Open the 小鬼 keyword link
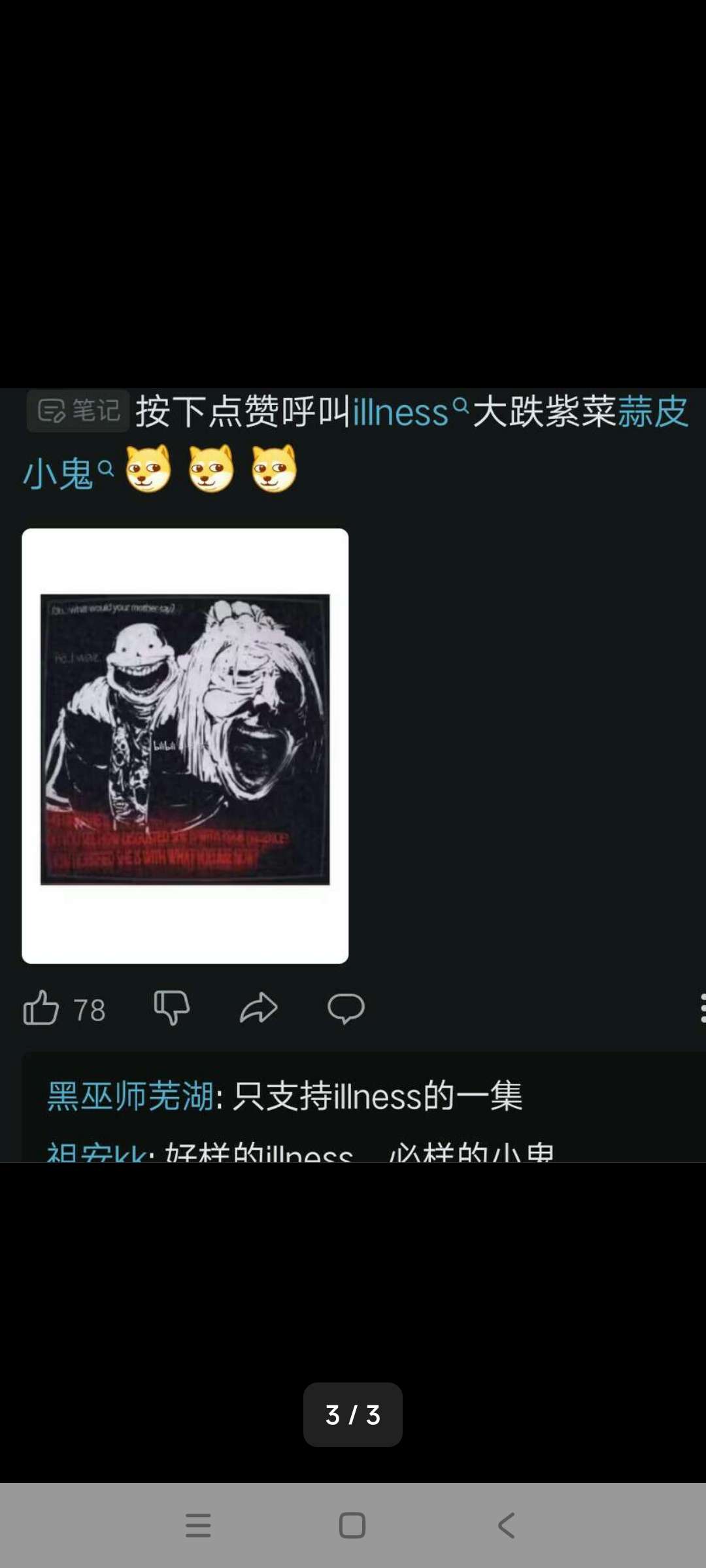Screen dimensions: 706x1568 tap(59, 474)
